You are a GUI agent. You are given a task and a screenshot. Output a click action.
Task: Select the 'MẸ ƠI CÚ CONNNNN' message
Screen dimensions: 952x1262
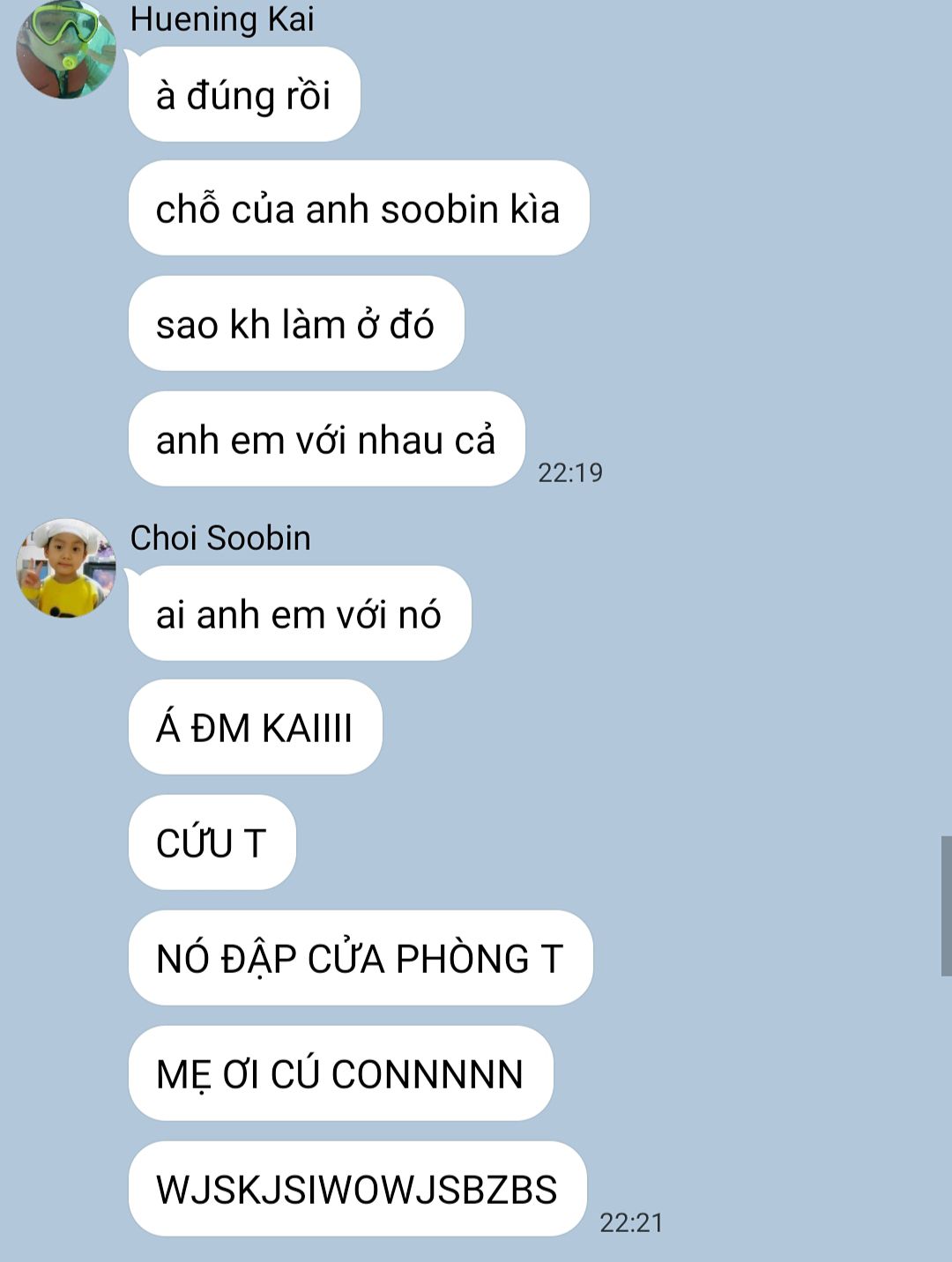pos(341,1073)
